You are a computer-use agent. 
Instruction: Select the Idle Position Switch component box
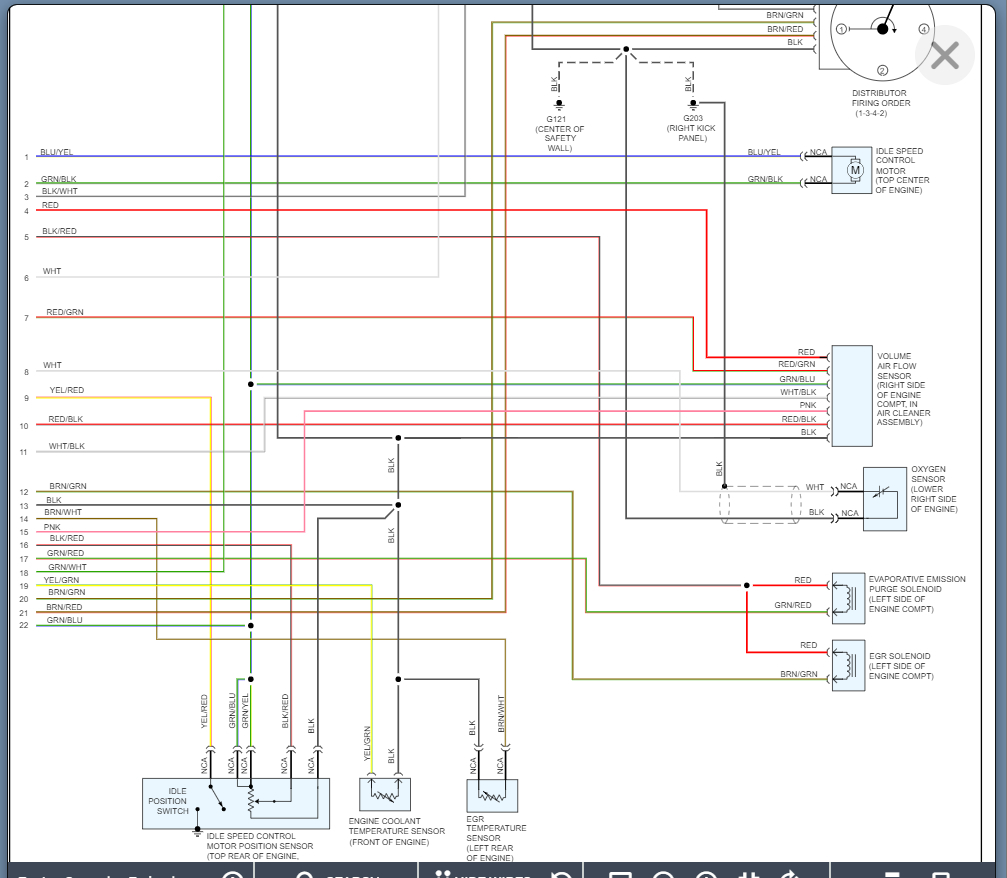(x=236, y=803)
